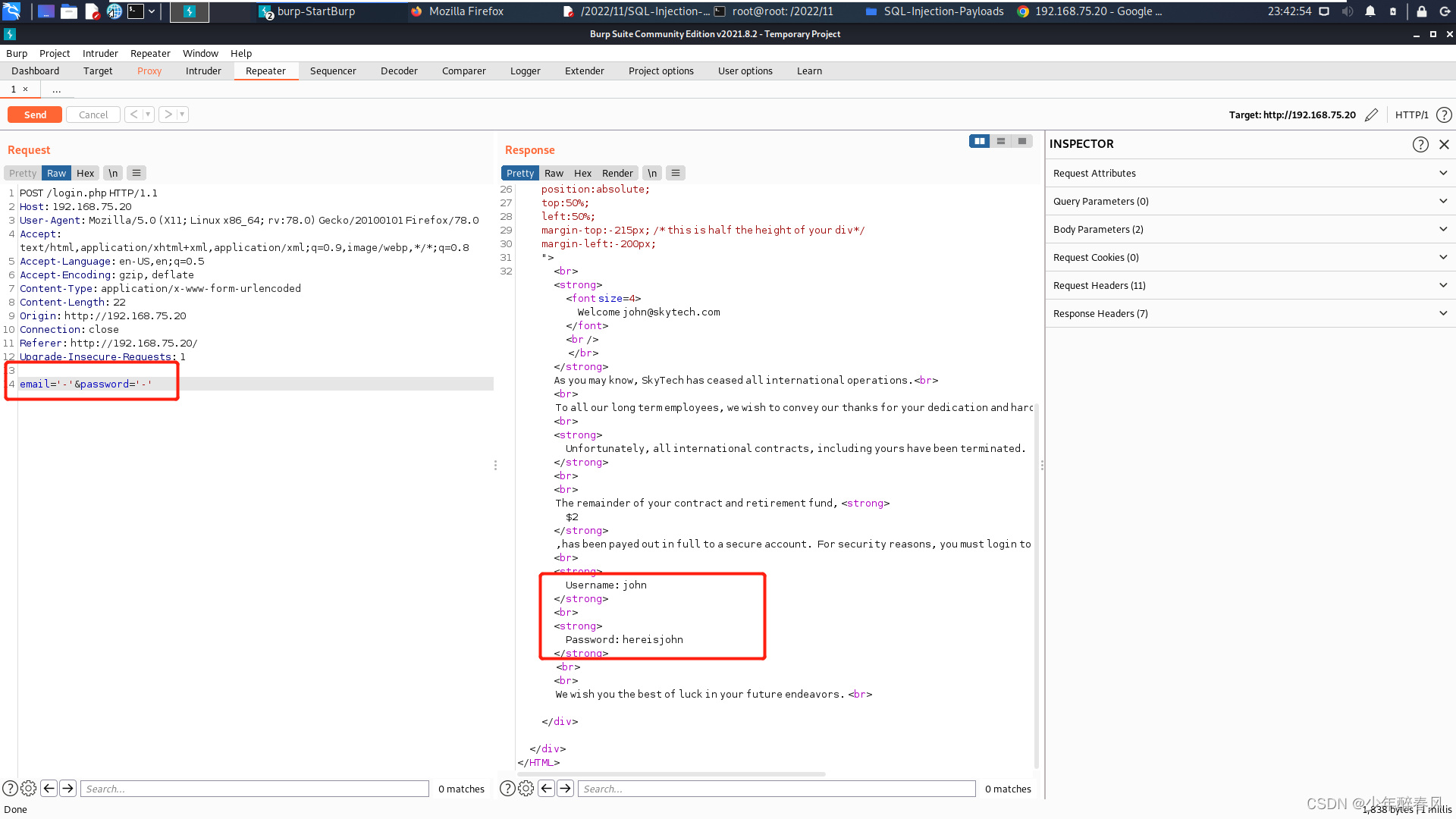Screen dimensions: 1456x819
Task: Launch the web browser taskbar icon
Action: [x=115, y=11]
